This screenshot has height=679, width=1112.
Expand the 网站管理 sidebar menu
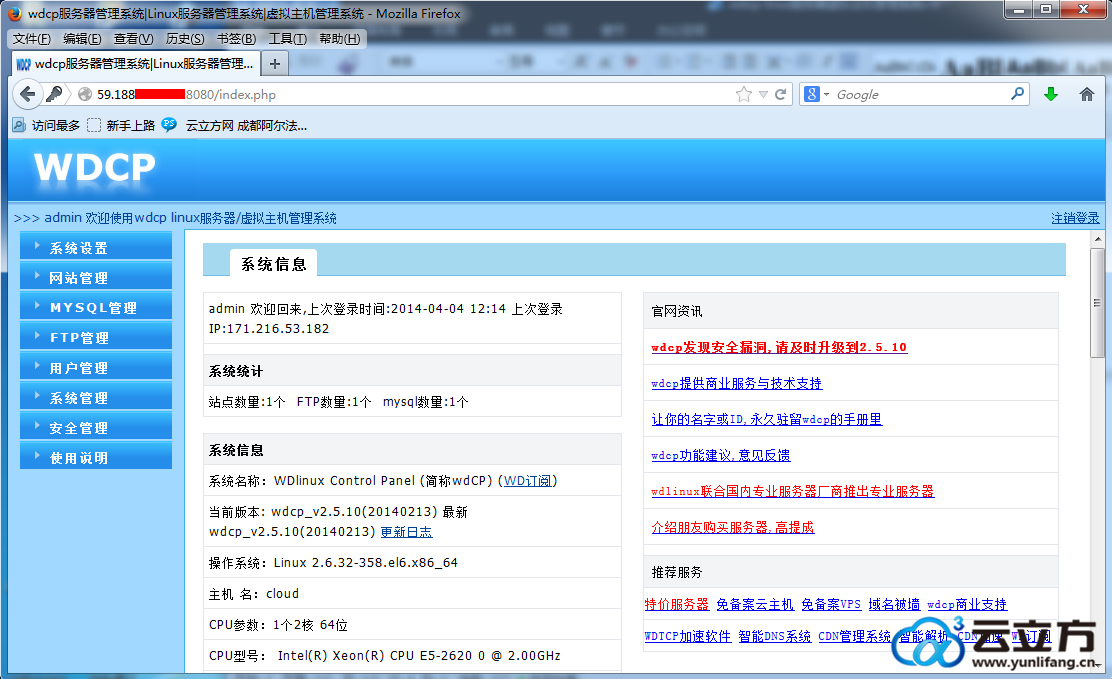click(96, 277)
